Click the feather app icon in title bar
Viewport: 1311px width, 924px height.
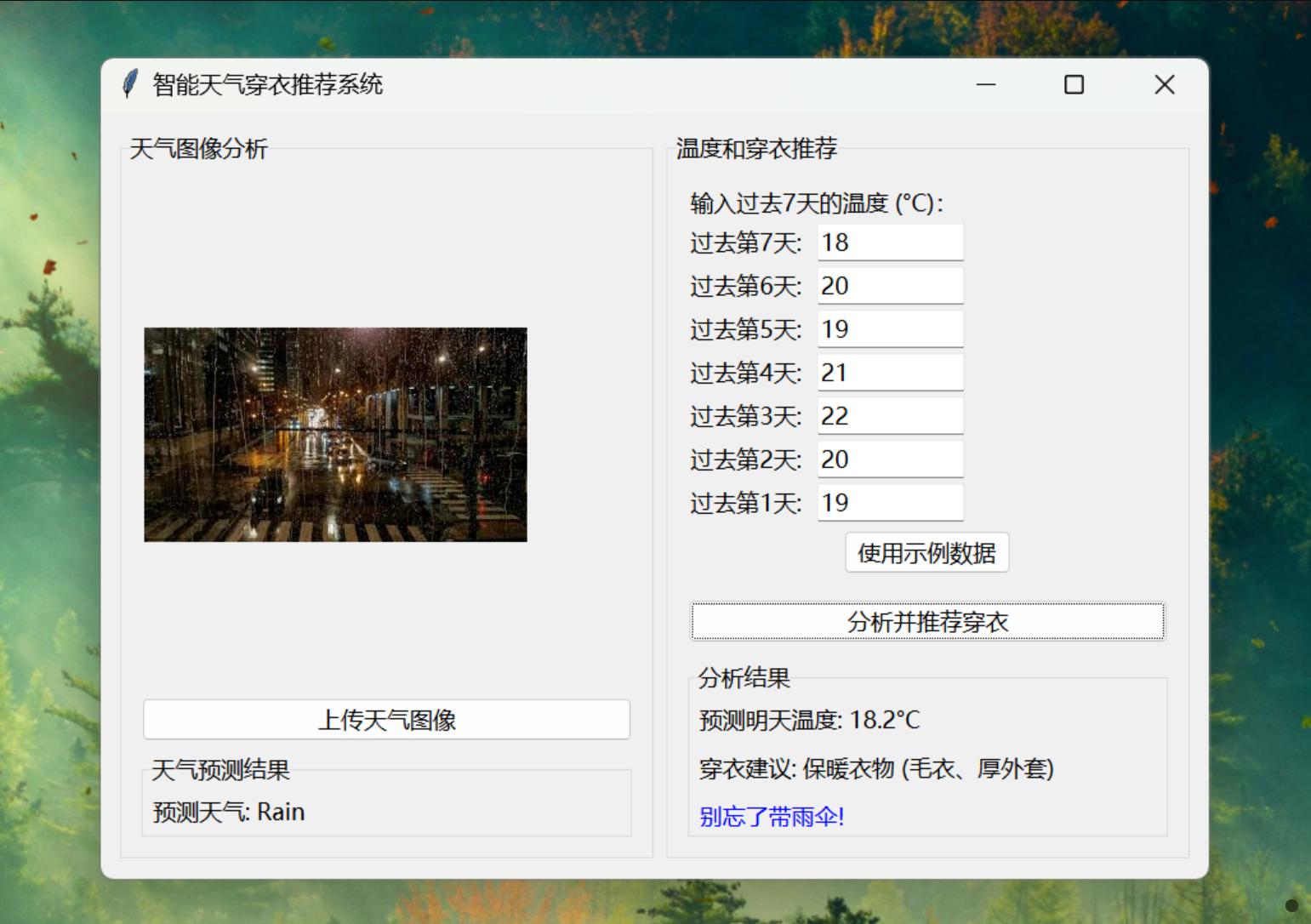(x=130, y=84)
